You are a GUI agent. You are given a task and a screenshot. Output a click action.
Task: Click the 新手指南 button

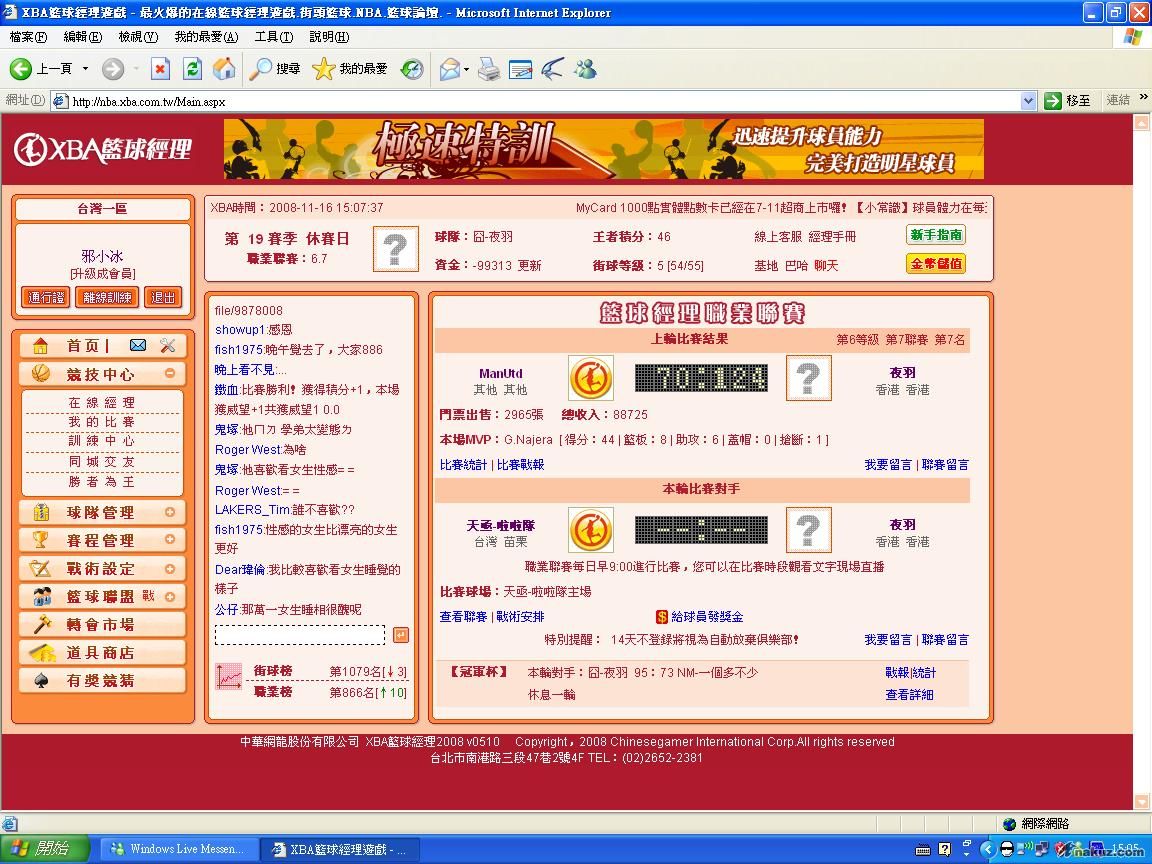pyautogui.click(x=936, y=235)
